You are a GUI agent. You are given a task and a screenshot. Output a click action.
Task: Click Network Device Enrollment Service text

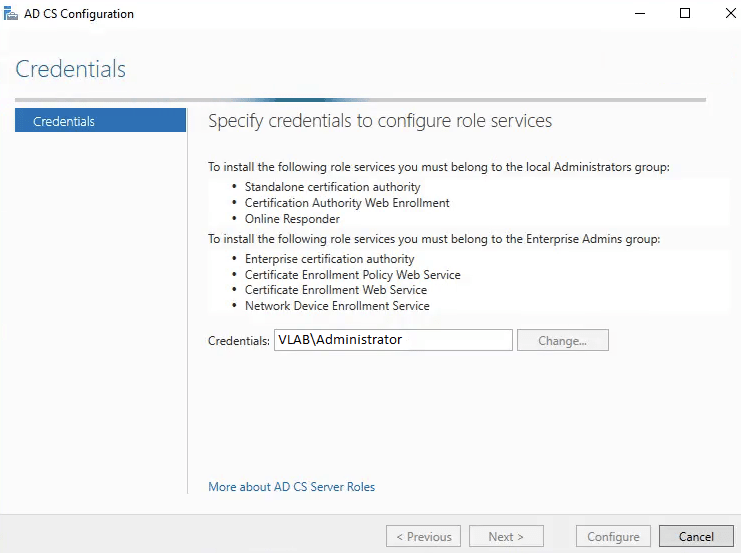(x=337, y=306)
